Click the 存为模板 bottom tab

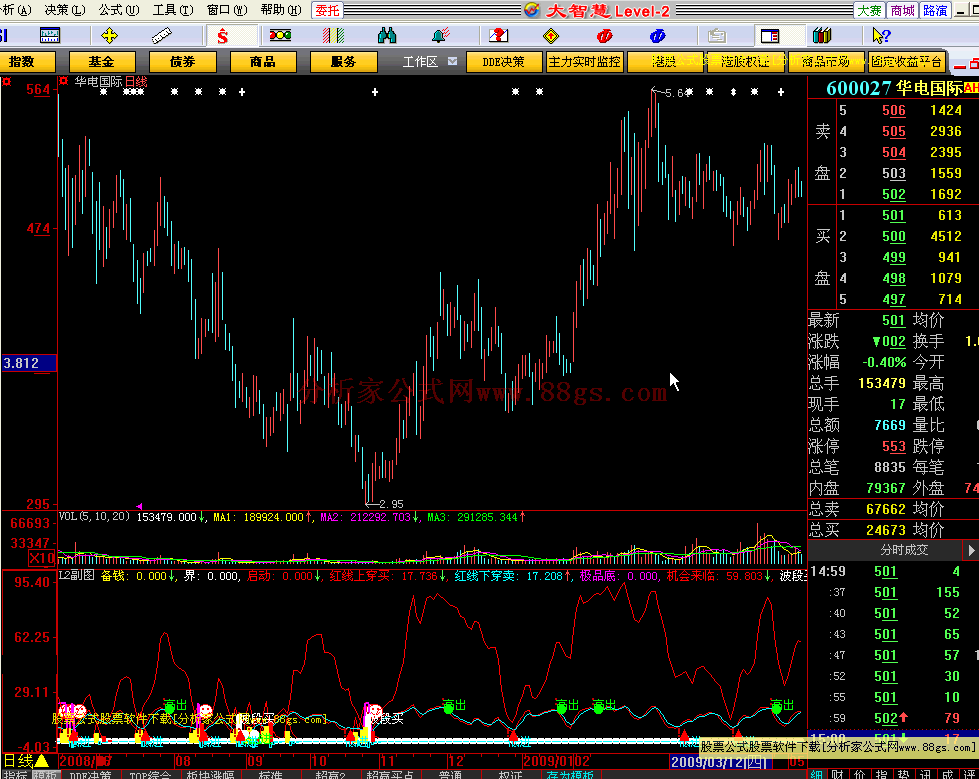coord(570,774)
